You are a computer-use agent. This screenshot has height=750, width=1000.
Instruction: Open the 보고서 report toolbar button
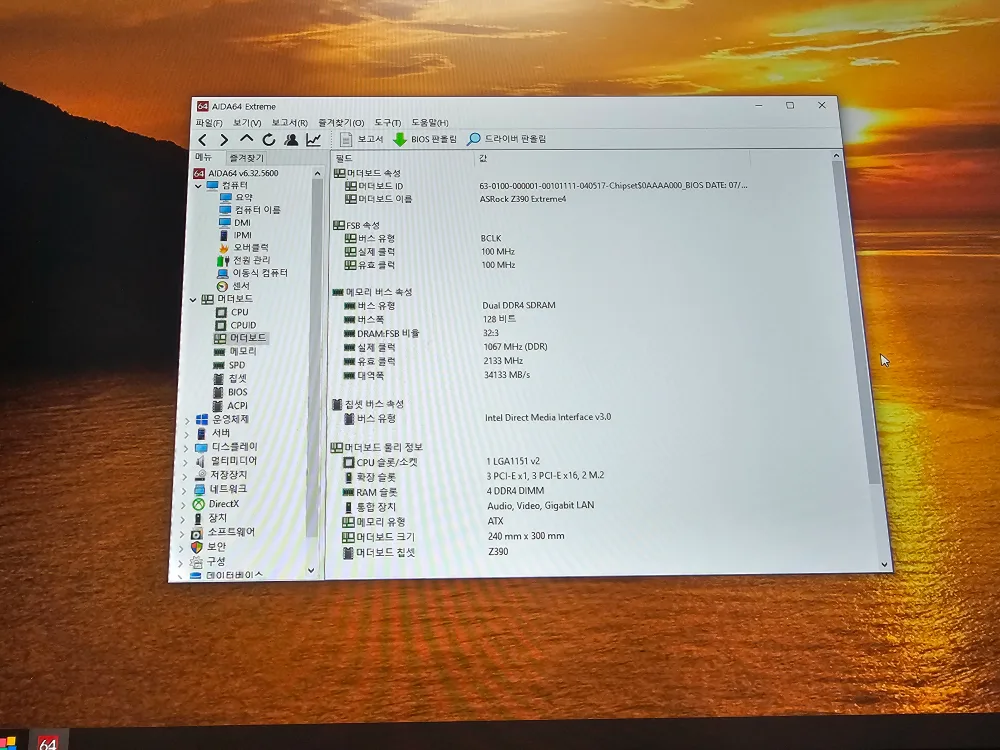(x=361, y=139)
